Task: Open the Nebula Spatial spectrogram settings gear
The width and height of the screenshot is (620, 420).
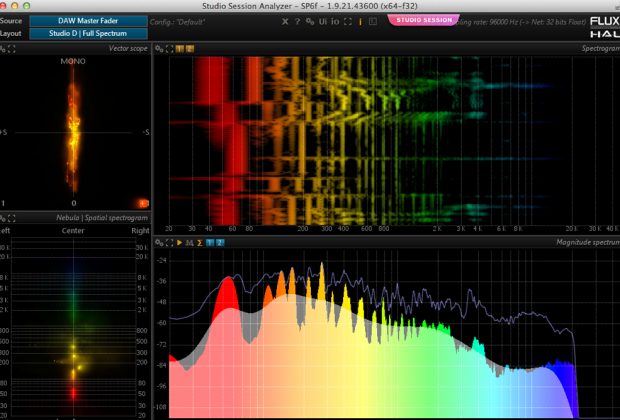Action: [3, 217]
